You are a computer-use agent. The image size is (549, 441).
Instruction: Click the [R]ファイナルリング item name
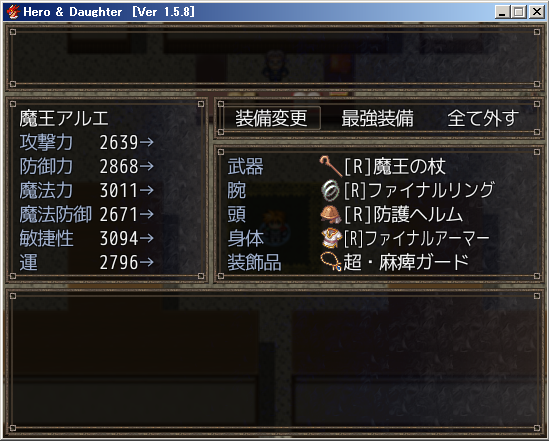tap(419, 190)
